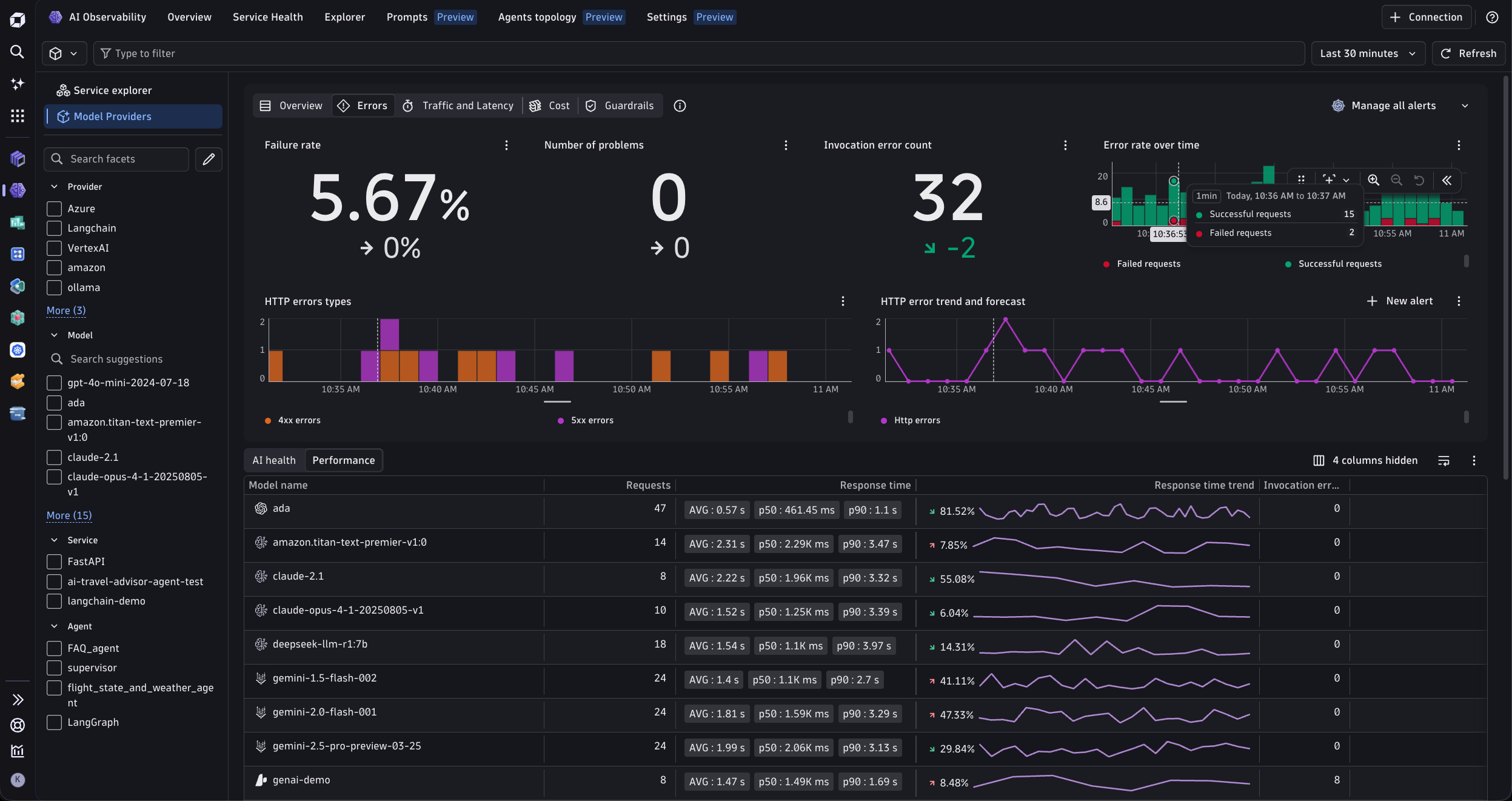The height and width of the screenshot is (801, 1512).
Task: Enable the ollama provider filter
Action: (54, 287)
